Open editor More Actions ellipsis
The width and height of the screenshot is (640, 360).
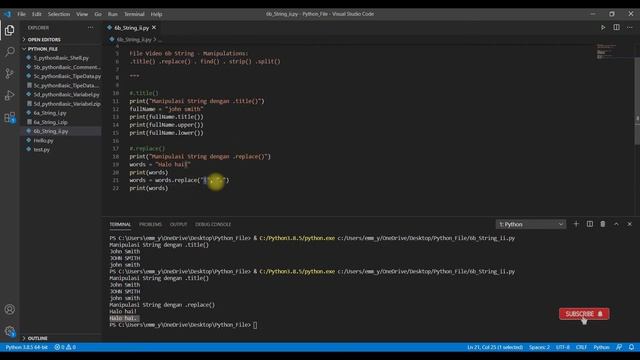(630, 27)
